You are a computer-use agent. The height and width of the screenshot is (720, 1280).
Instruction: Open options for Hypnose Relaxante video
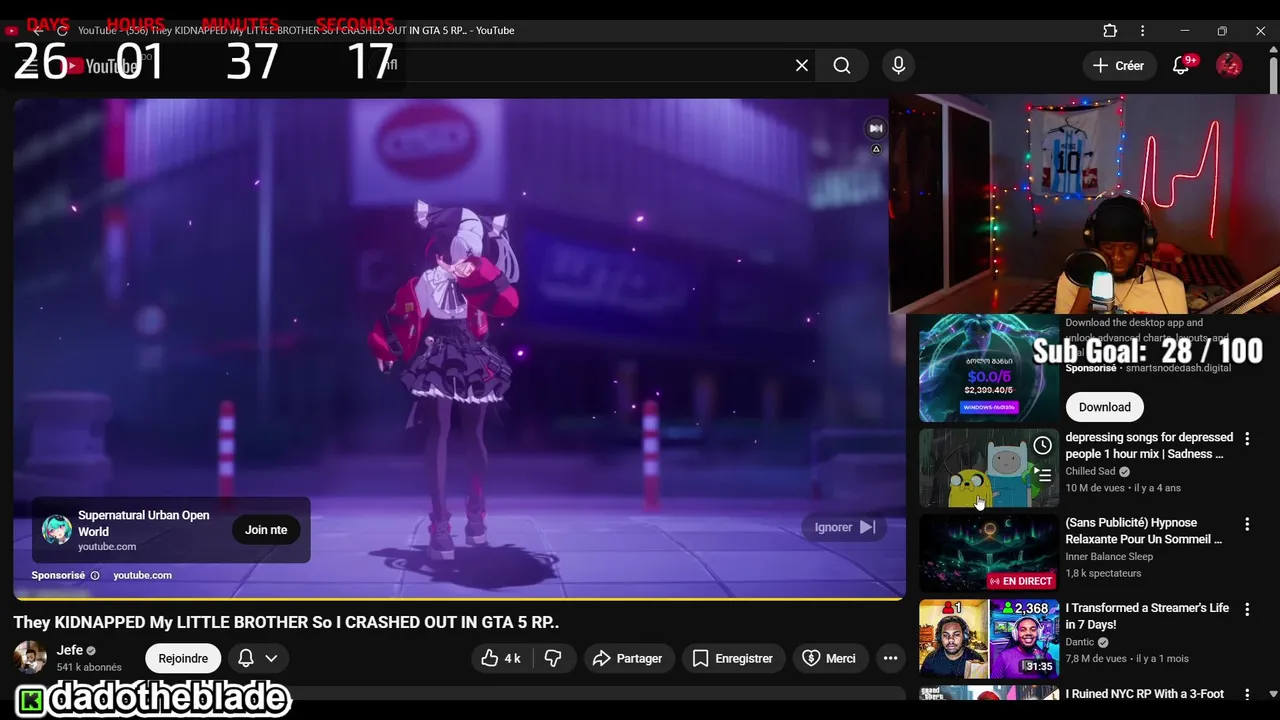(x=1247, y=524)
